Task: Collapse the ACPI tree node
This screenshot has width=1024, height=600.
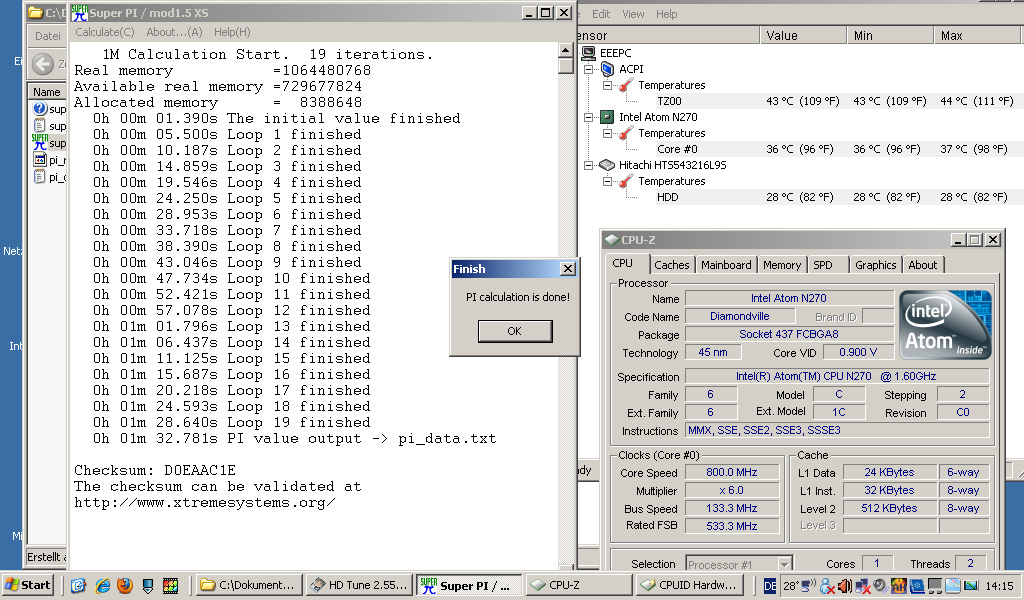Action: [x=588, y=69]
